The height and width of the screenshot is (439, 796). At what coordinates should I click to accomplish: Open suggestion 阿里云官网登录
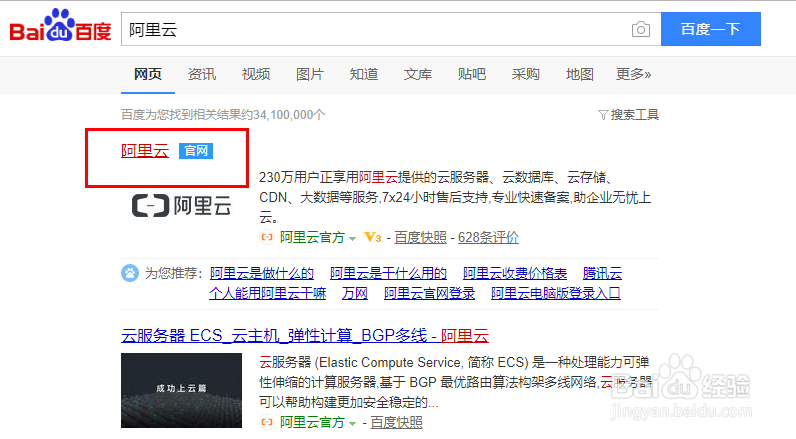[x=429, y=293]
